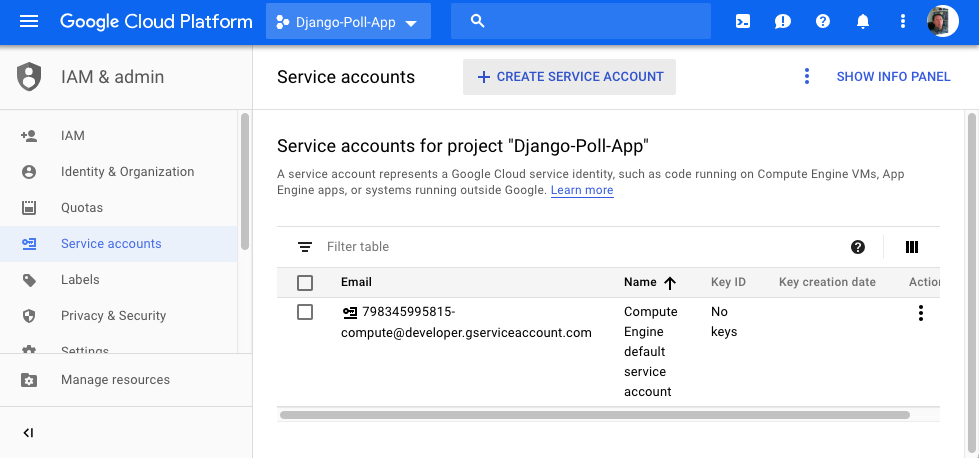
Task: Click Show Info Panel
Action: (x=893, y=77)
